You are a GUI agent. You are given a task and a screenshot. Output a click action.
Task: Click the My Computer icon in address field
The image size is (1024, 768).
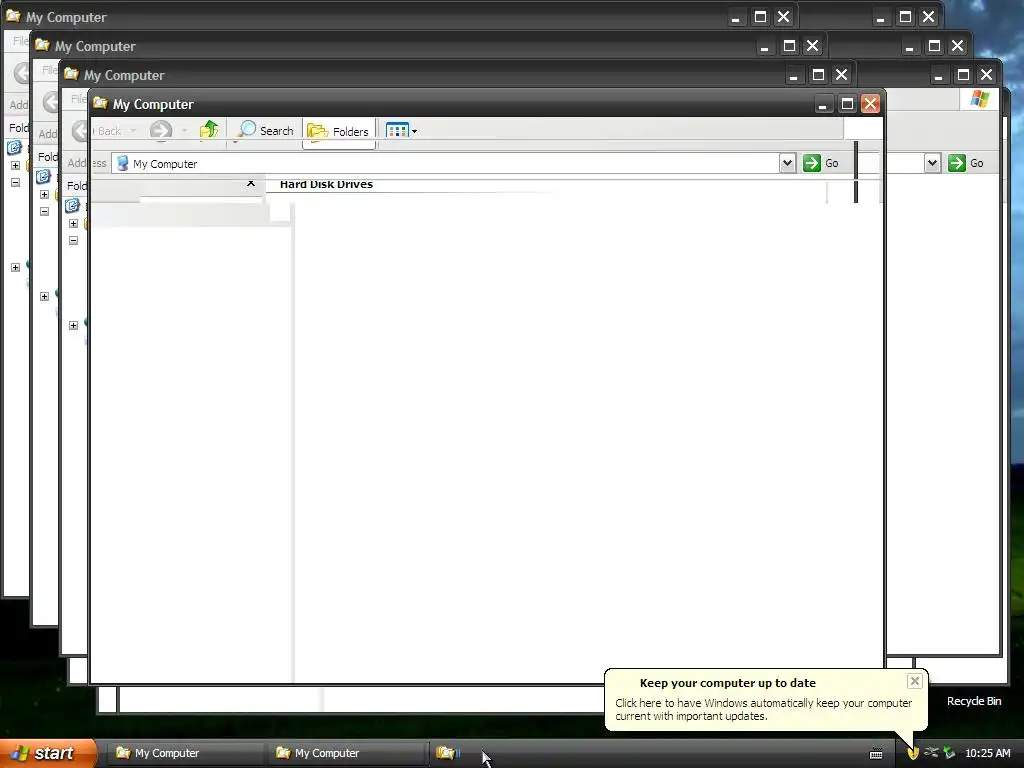click(x=122, y=163)
